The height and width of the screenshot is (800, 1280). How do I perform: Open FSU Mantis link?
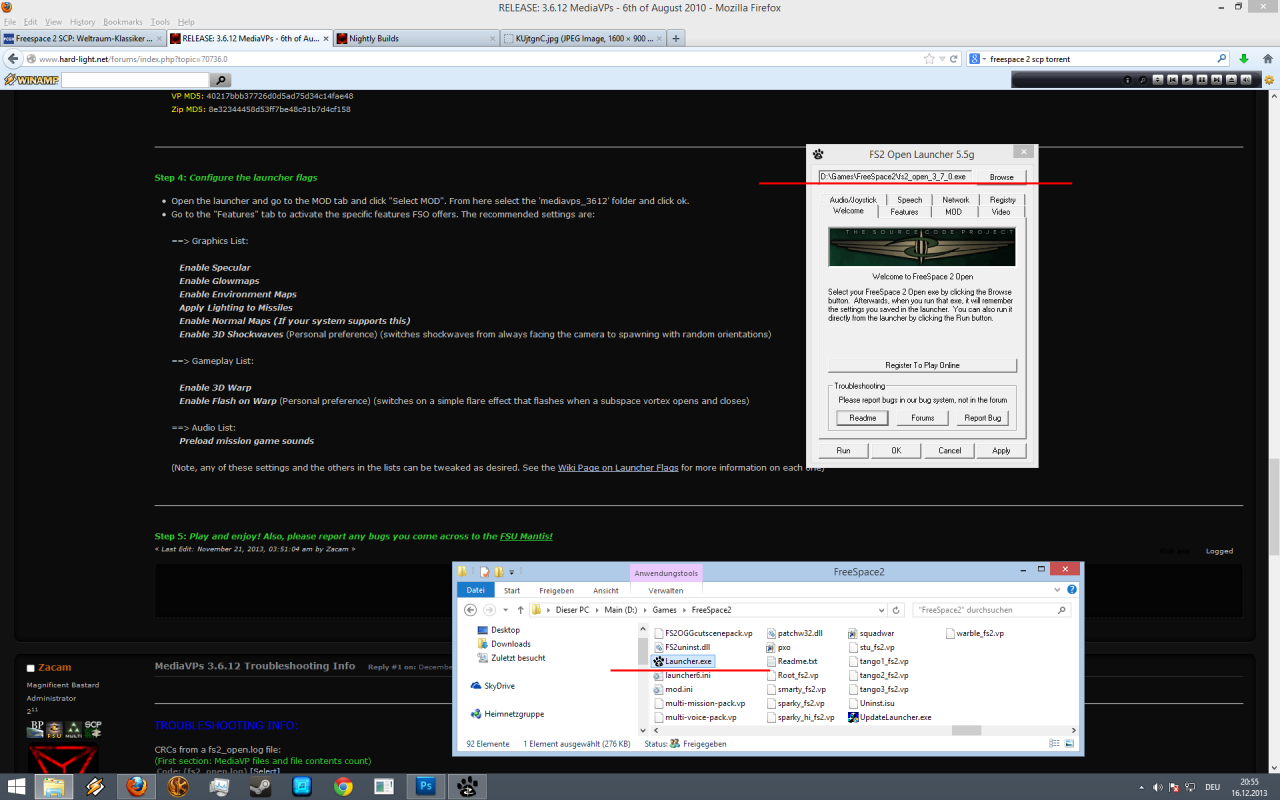coord(526,536)
